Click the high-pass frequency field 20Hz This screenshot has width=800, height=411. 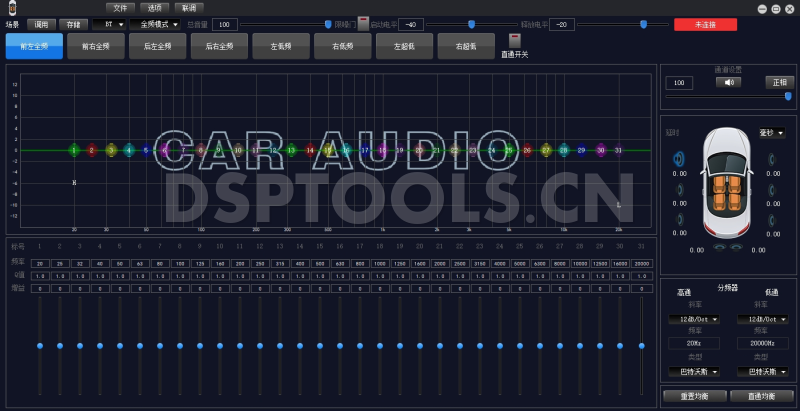[x=694, y=343]
